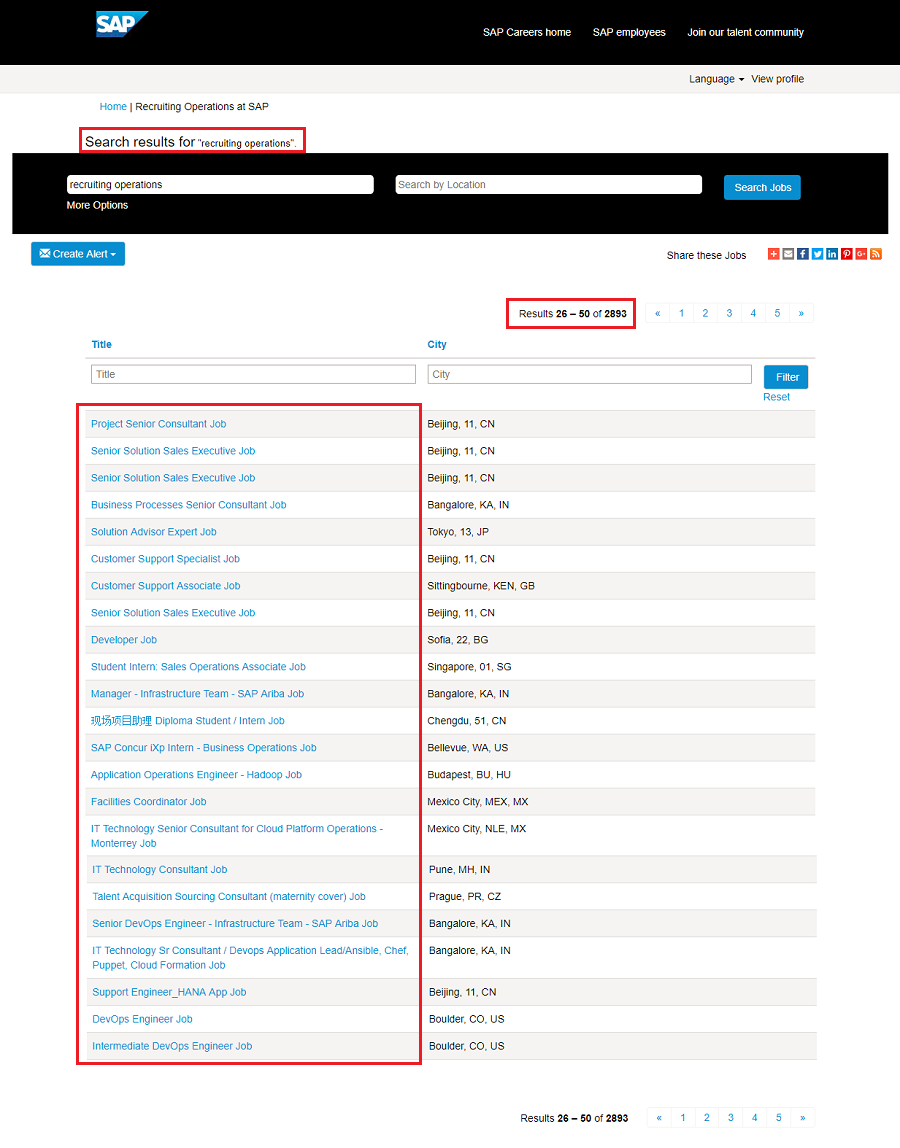The image size is (900, 1148).
Task: Open the Language dropdown
Action: pyautogui.click(x=716, y=79)
